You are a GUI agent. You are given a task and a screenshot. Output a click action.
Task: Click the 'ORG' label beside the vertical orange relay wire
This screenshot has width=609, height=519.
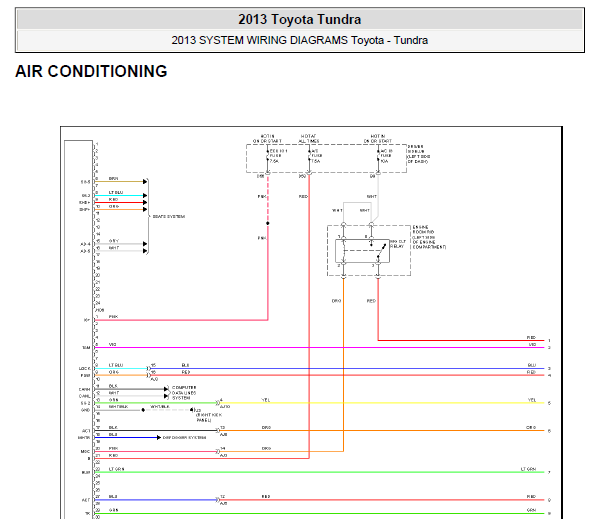(336, 301)
